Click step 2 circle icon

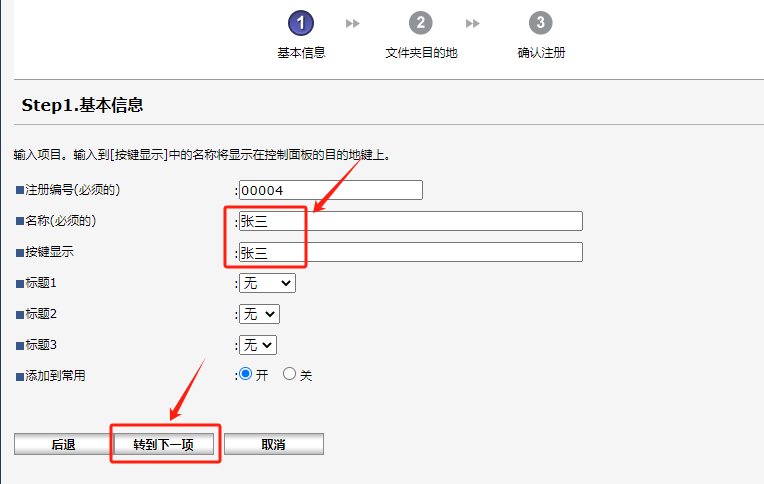pos(421,23)
